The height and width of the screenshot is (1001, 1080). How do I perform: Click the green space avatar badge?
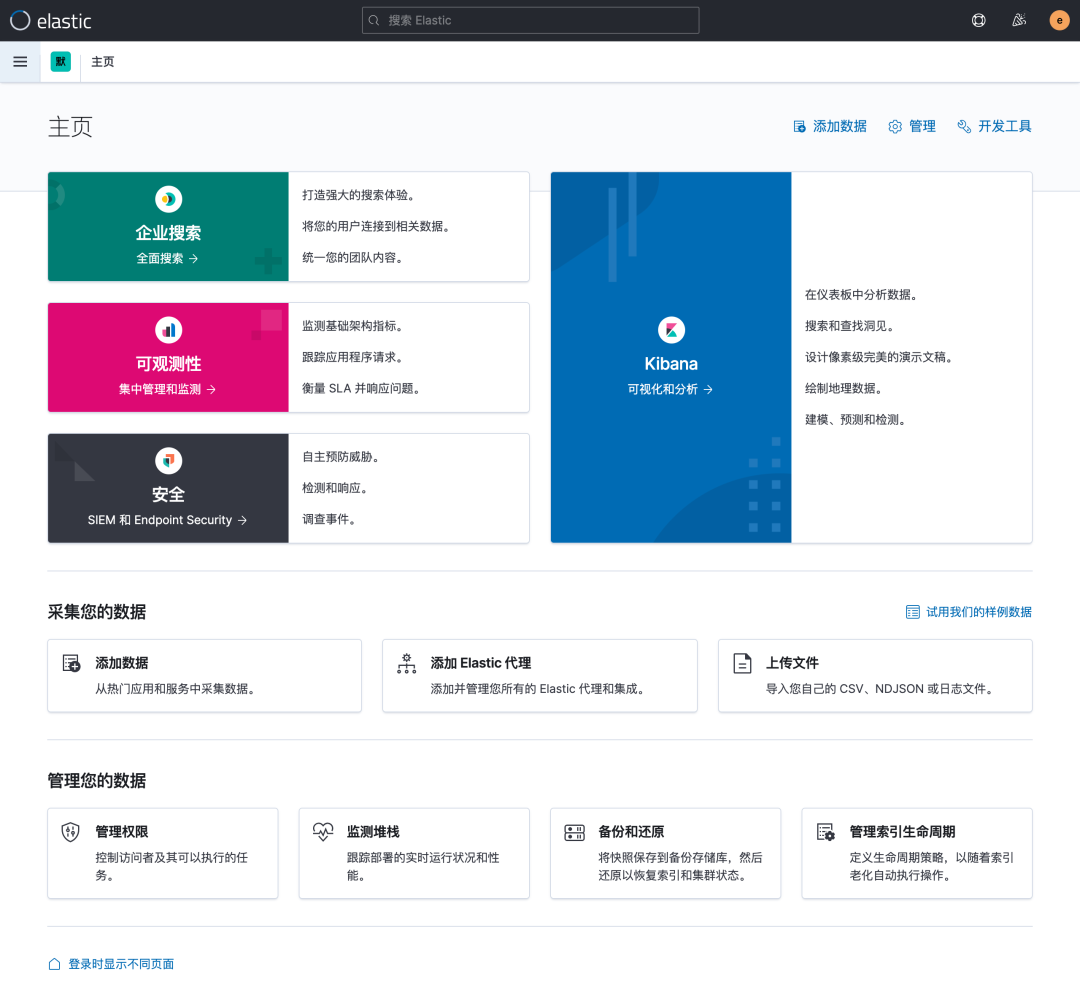click(x=61, y=62)
